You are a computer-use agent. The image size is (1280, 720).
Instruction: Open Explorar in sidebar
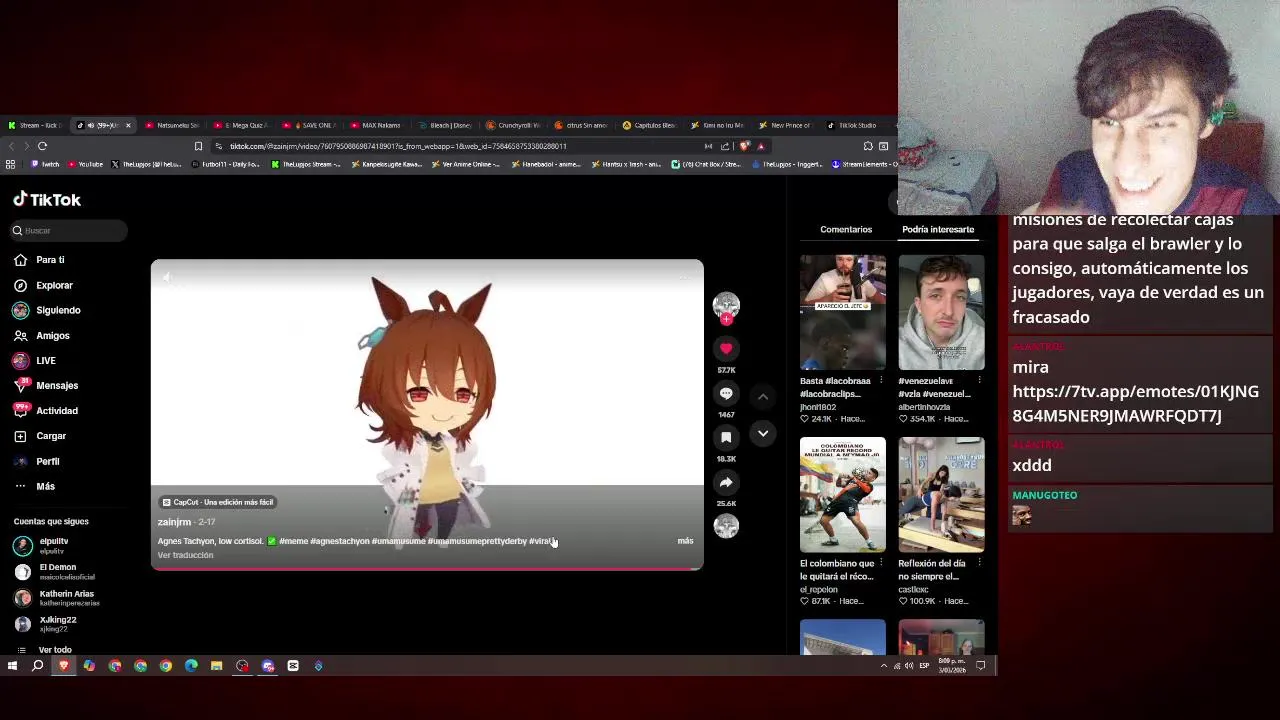click(x=54, y=285)
